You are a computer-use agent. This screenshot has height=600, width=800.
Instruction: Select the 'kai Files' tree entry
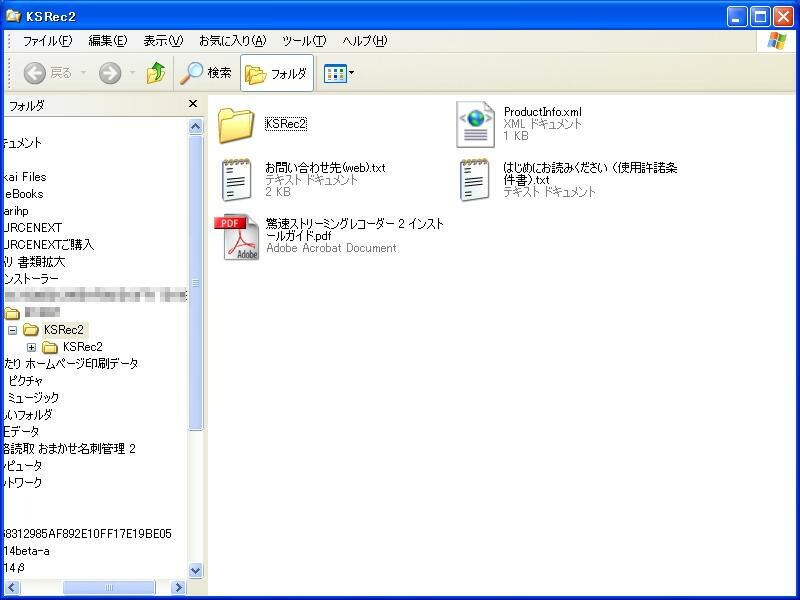(25, 177)
